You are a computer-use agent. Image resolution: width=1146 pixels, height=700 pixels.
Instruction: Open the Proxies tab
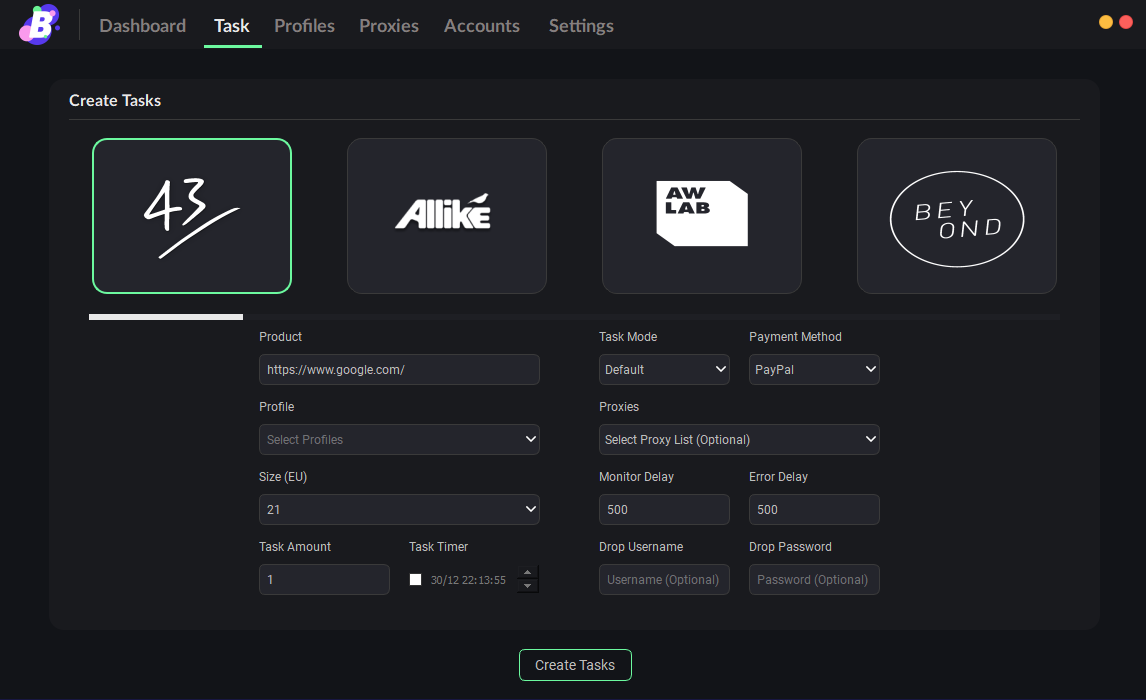coord(389,26)
